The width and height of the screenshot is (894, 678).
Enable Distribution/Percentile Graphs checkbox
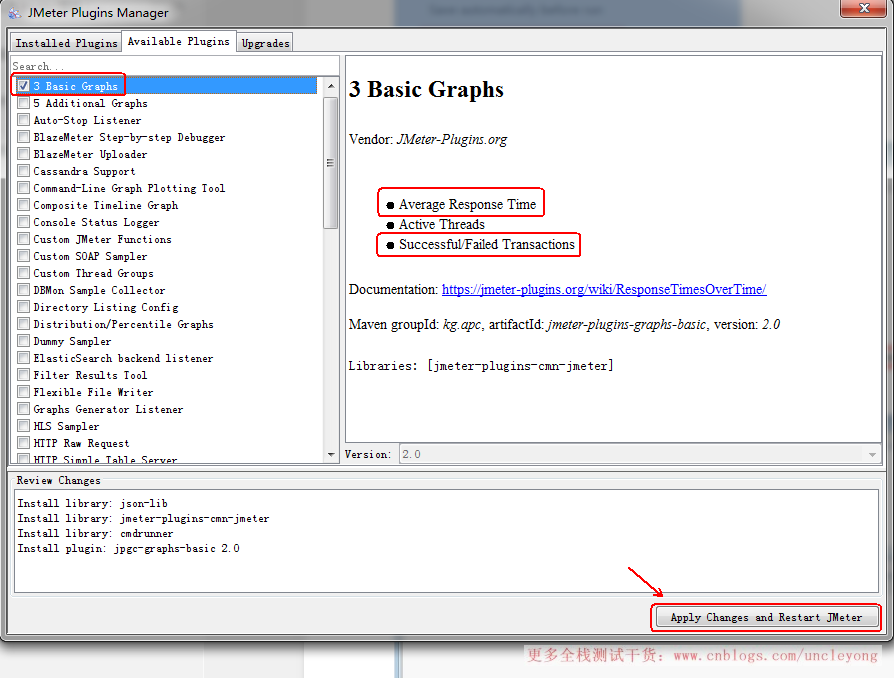tap(23, 324)
